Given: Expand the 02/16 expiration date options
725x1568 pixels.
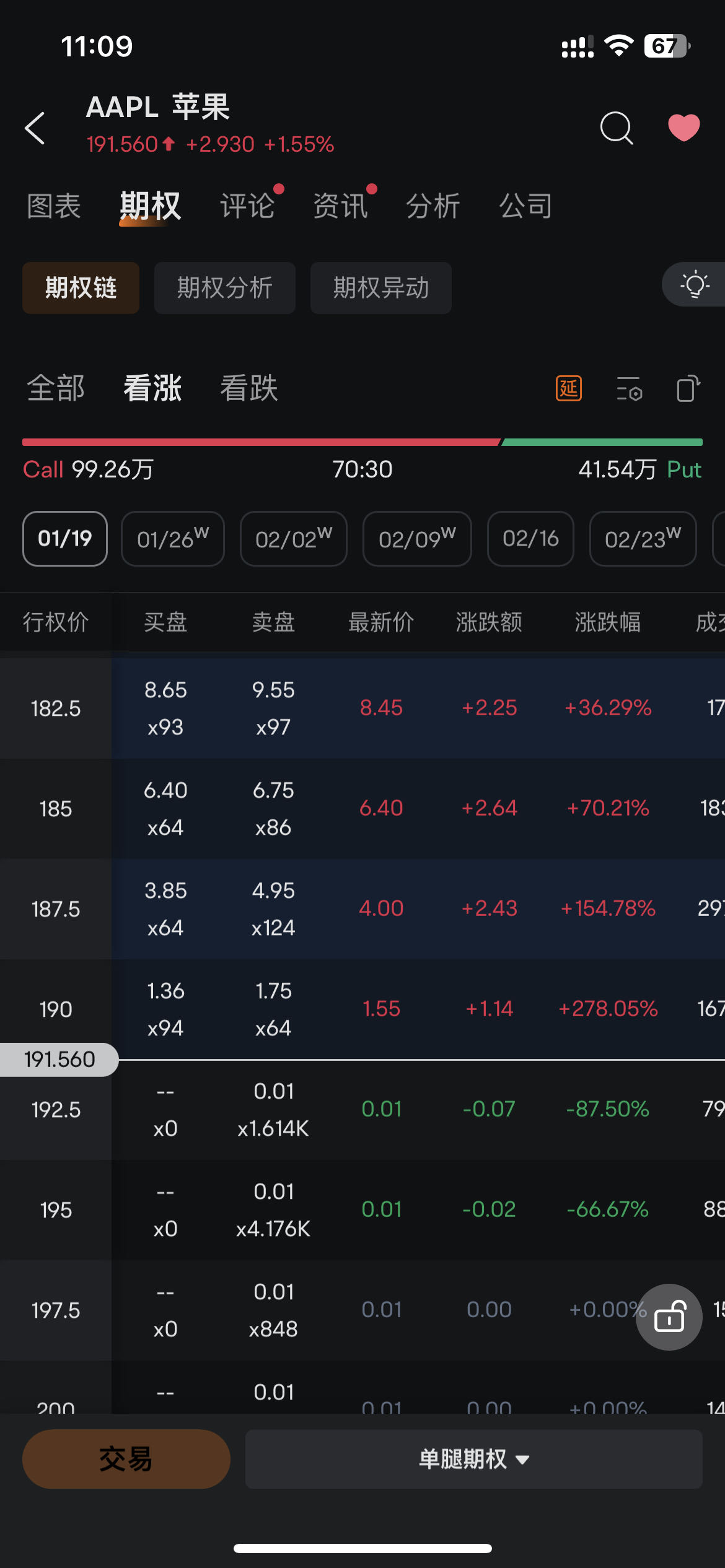Looking at the screenshot, I should (530, 539).
